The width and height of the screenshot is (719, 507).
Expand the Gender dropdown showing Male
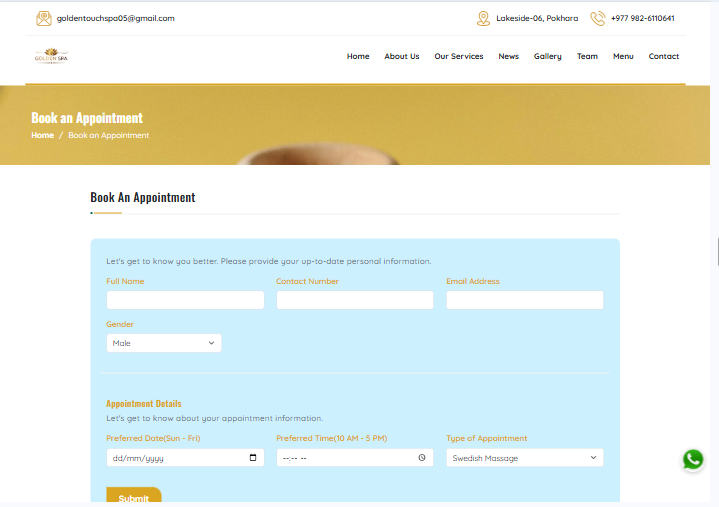point(164,343)
